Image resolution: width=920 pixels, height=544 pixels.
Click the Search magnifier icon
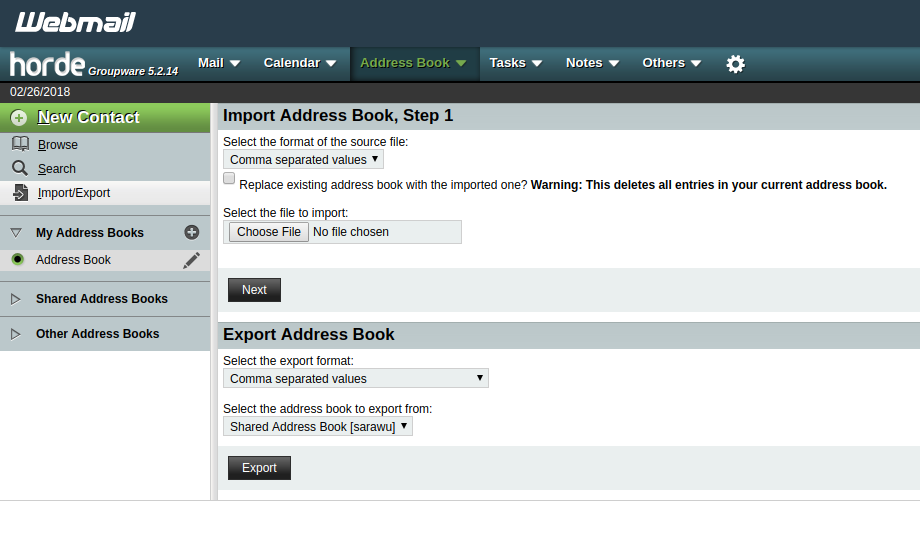coord(20,168)
